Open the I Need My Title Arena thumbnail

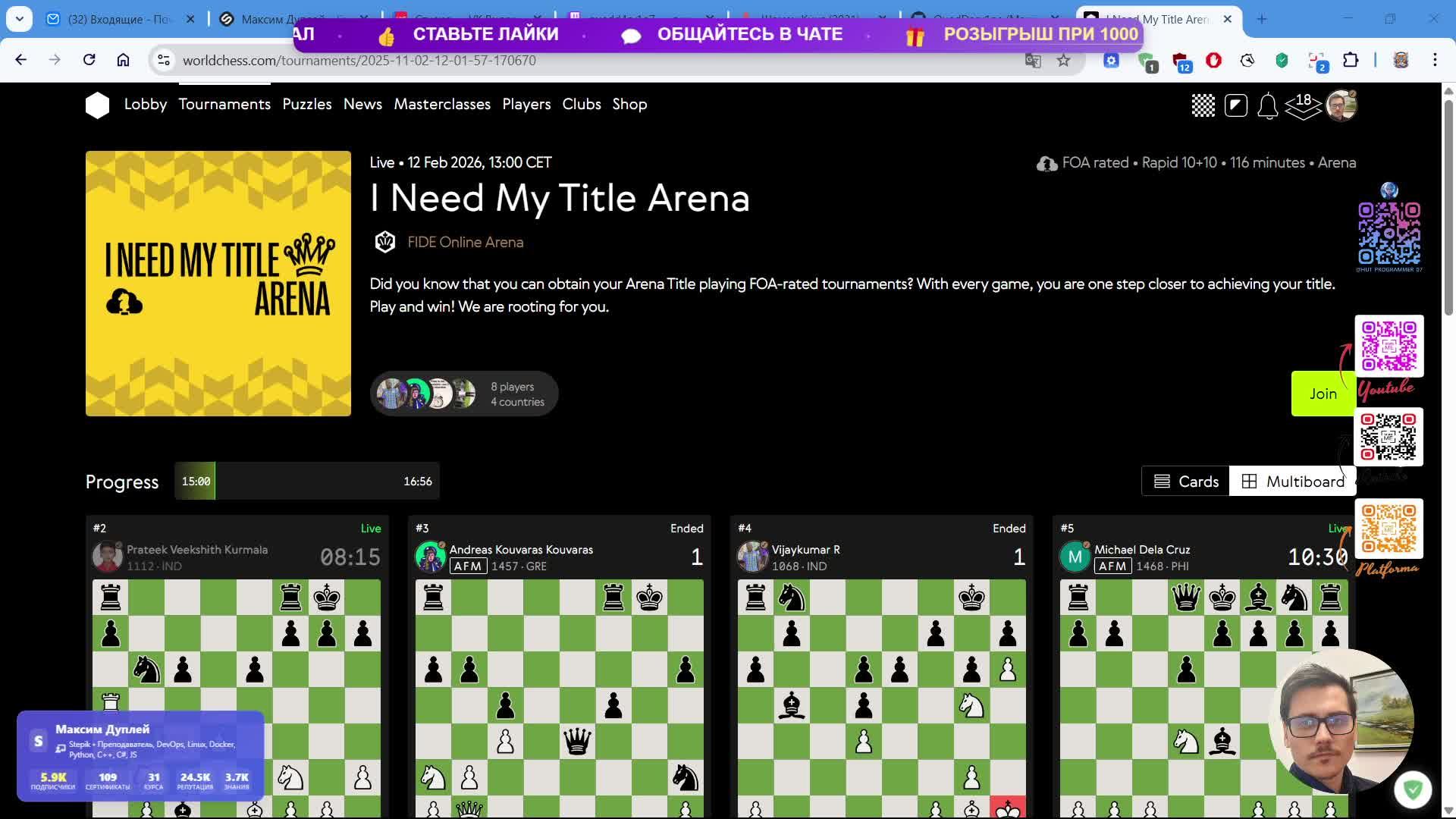[x=218, y=284]
